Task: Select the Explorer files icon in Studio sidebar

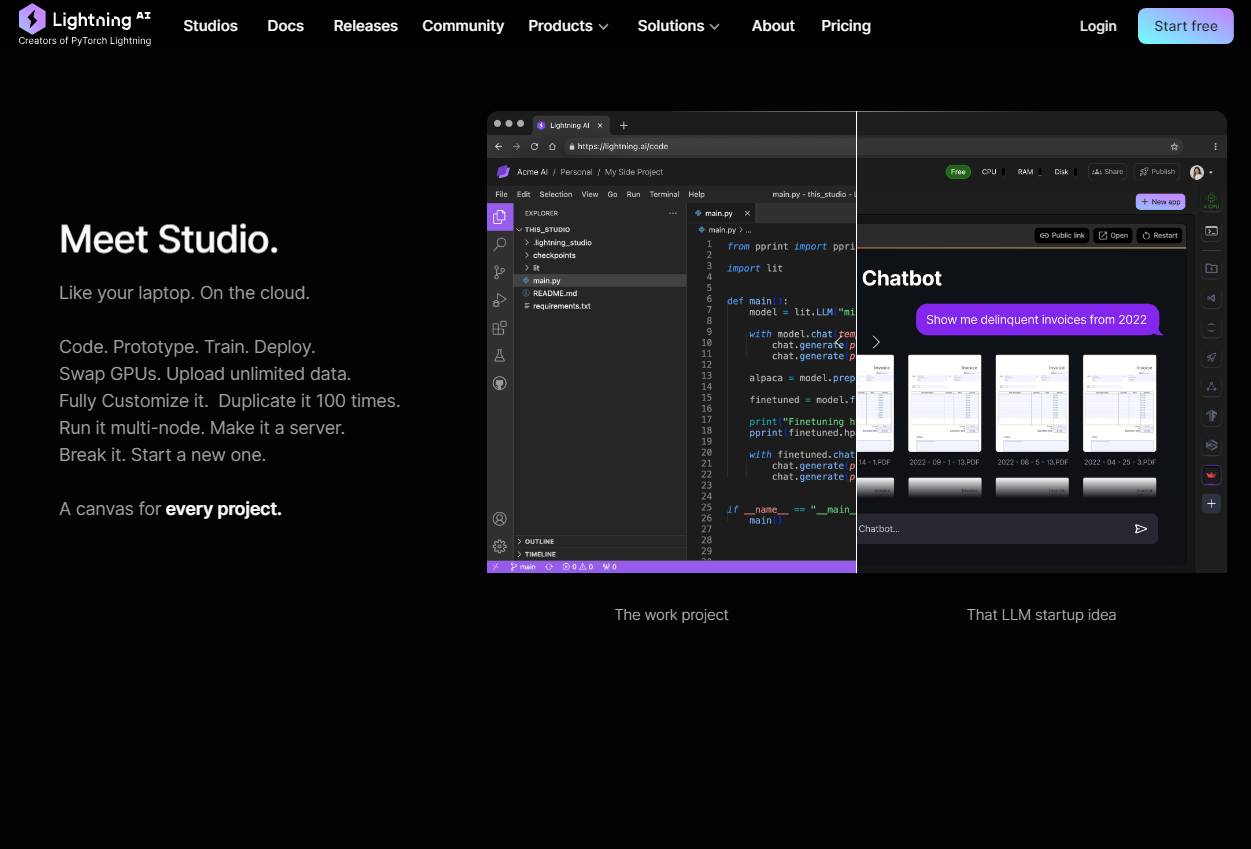Action: (500, 216)
